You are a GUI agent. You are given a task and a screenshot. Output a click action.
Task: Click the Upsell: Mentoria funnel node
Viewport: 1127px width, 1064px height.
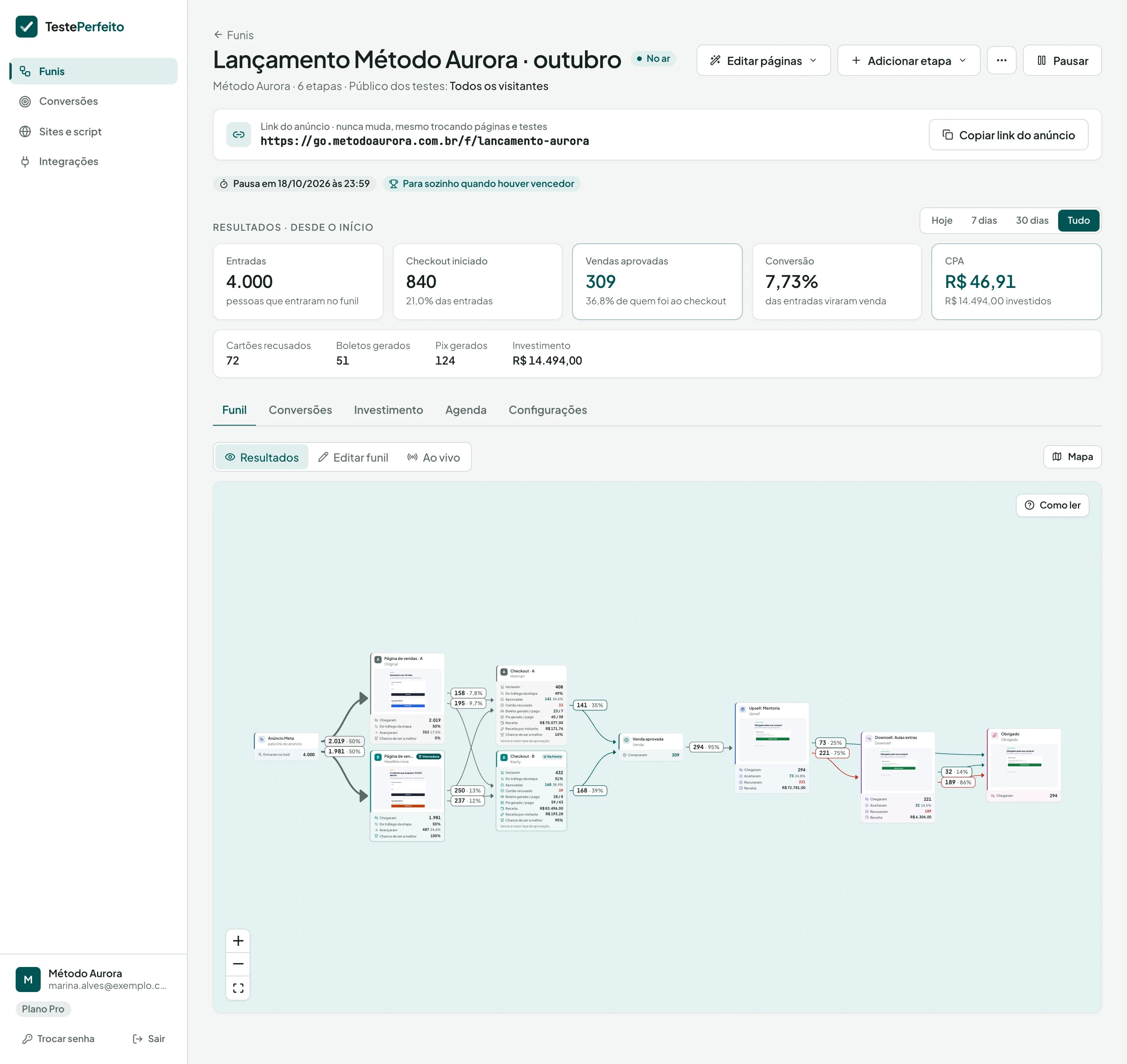[x=772, y=748]
